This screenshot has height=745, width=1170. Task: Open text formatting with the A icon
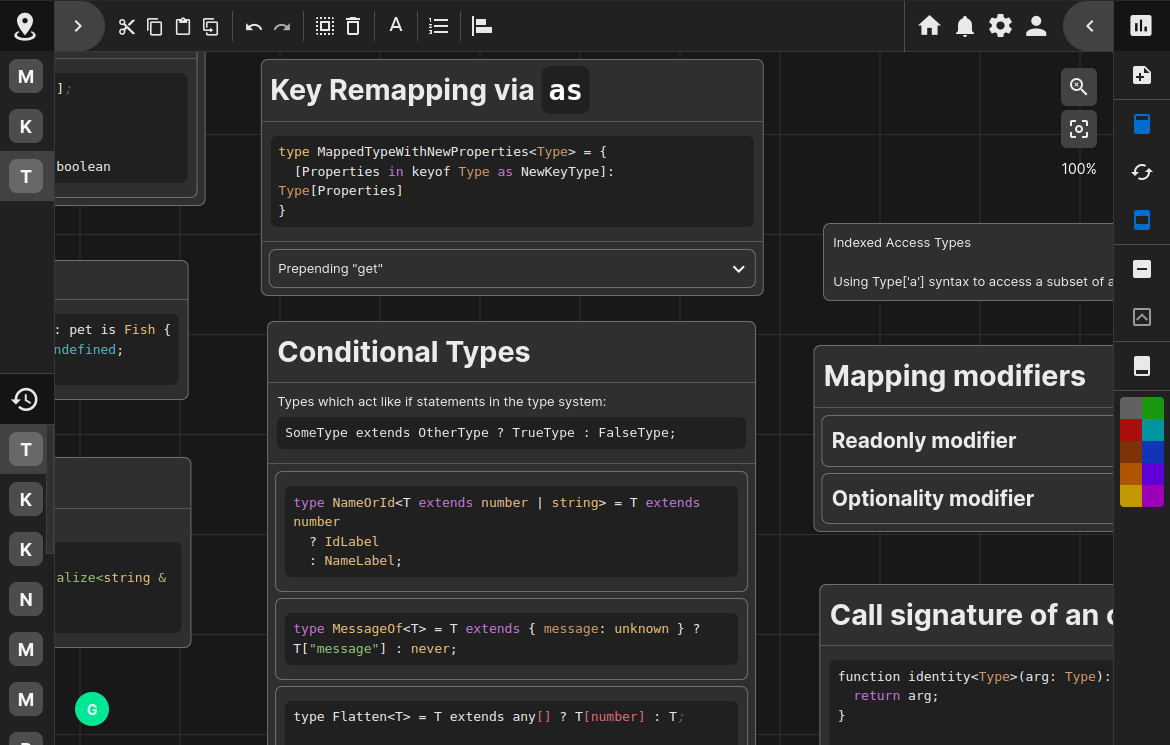(395, 25)
